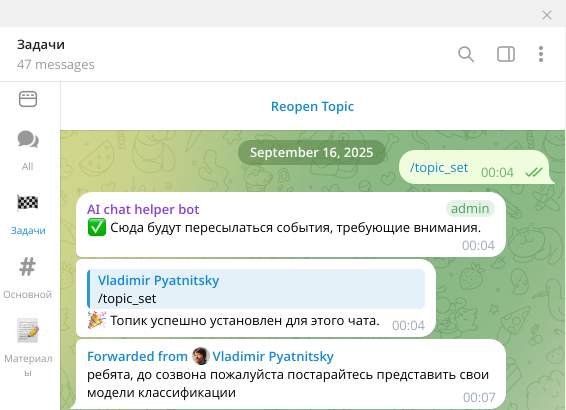Screen dimensions: 566x410
Task: Open search in the Задачи topic
Action: tap(466, 54)
